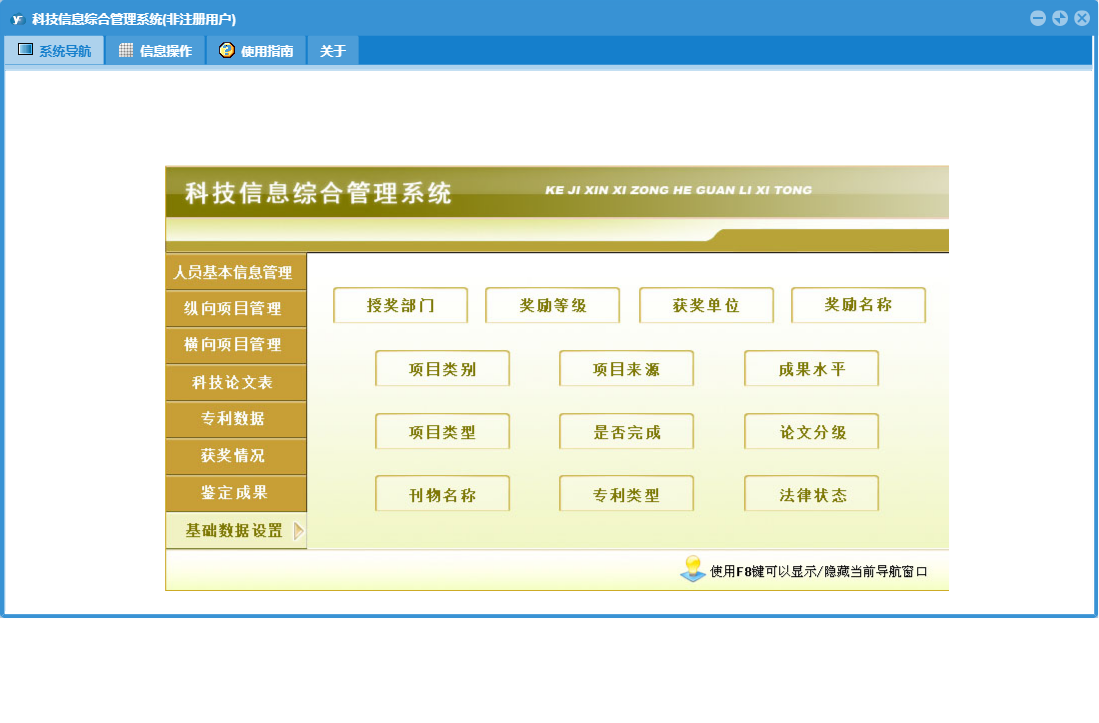Viewport: 1099px width, 723px height.
Task: Open the 信息操作 tab
Action: click(x=155, y=51)
